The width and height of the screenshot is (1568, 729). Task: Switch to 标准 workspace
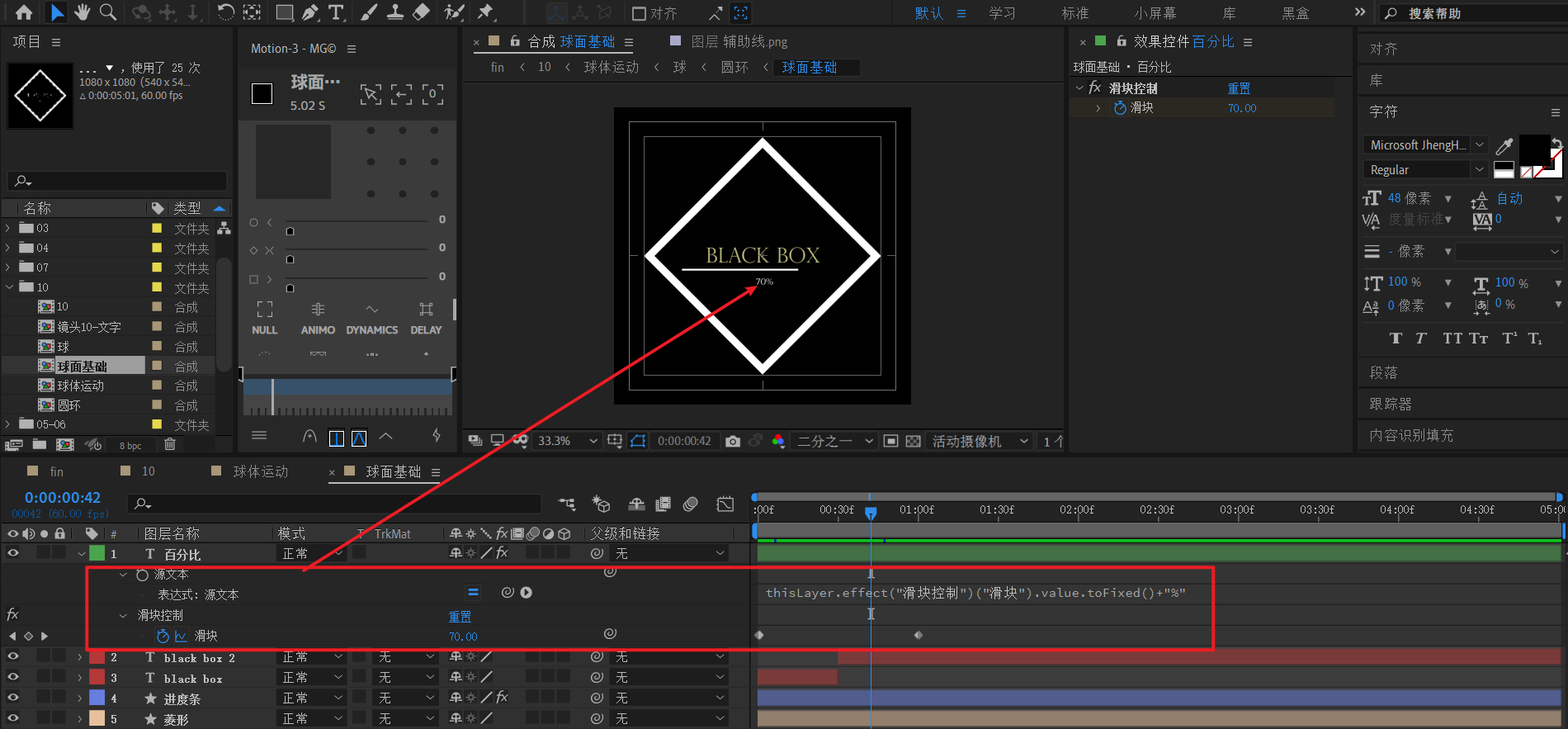[x=1075, y=13]
